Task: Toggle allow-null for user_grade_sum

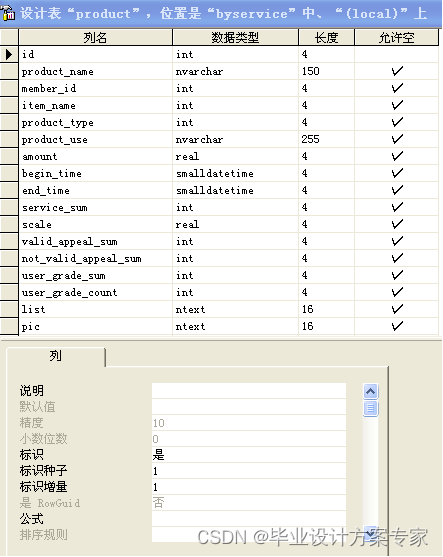Action: pos(397,276)
